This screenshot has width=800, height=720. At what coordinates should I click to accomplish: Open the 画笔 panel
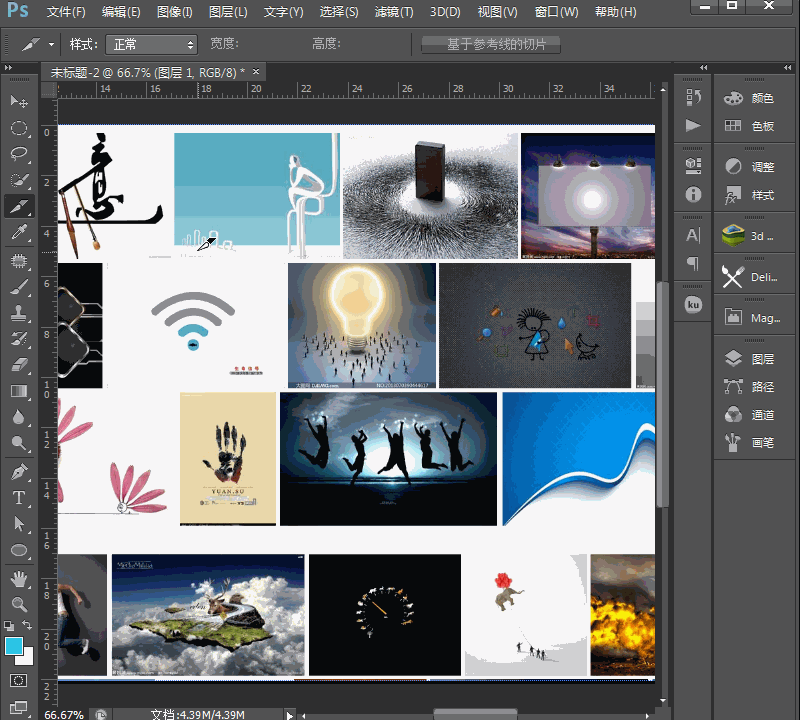click(x=749, y=442)
